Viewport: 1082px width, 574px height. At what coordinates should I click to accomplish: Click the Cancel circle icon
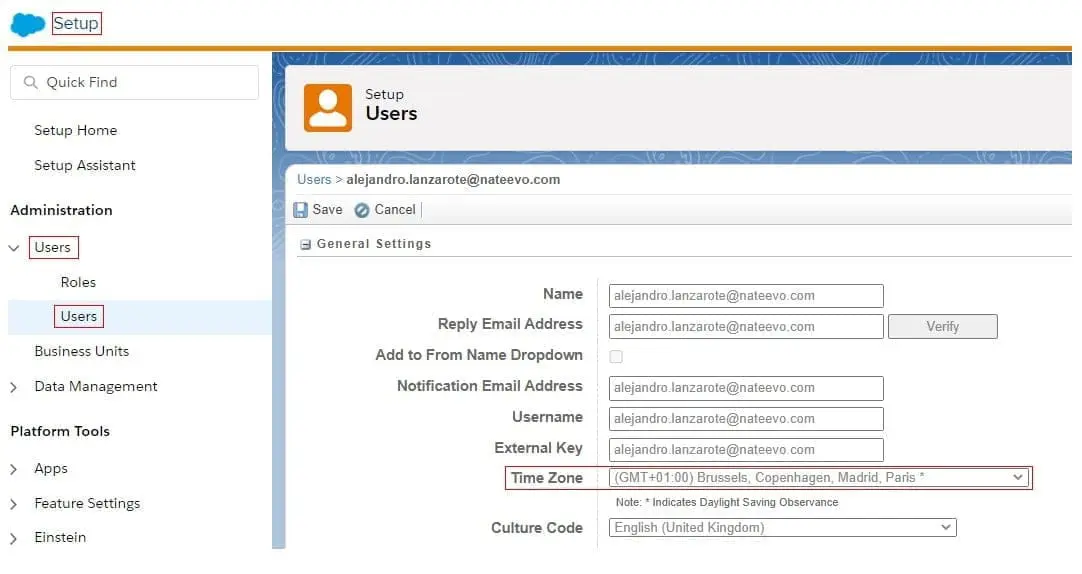pyautogui.click(x=362, y=210)
